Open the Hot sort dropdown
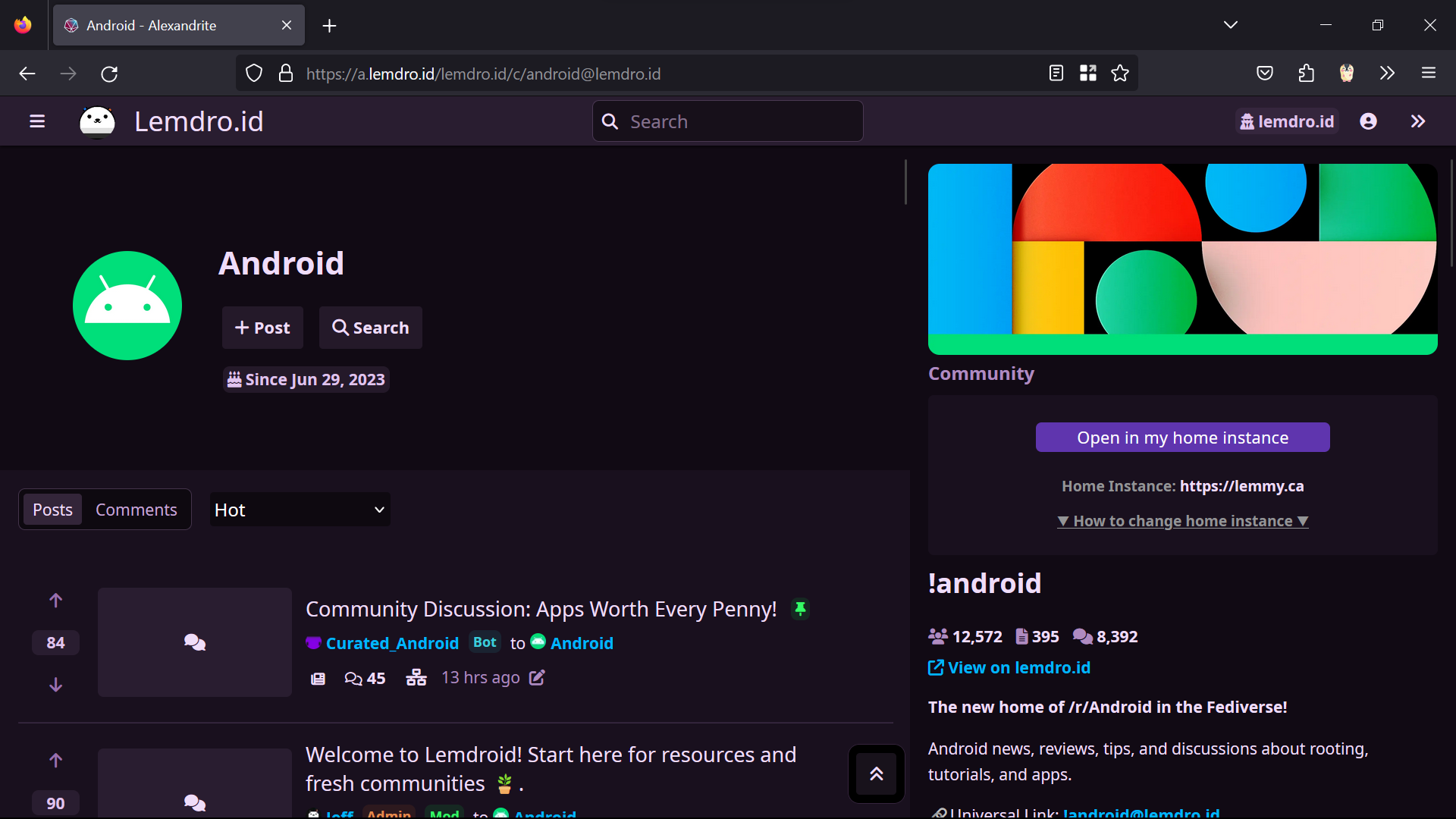1456x819 pixels. tap(300, 510)
